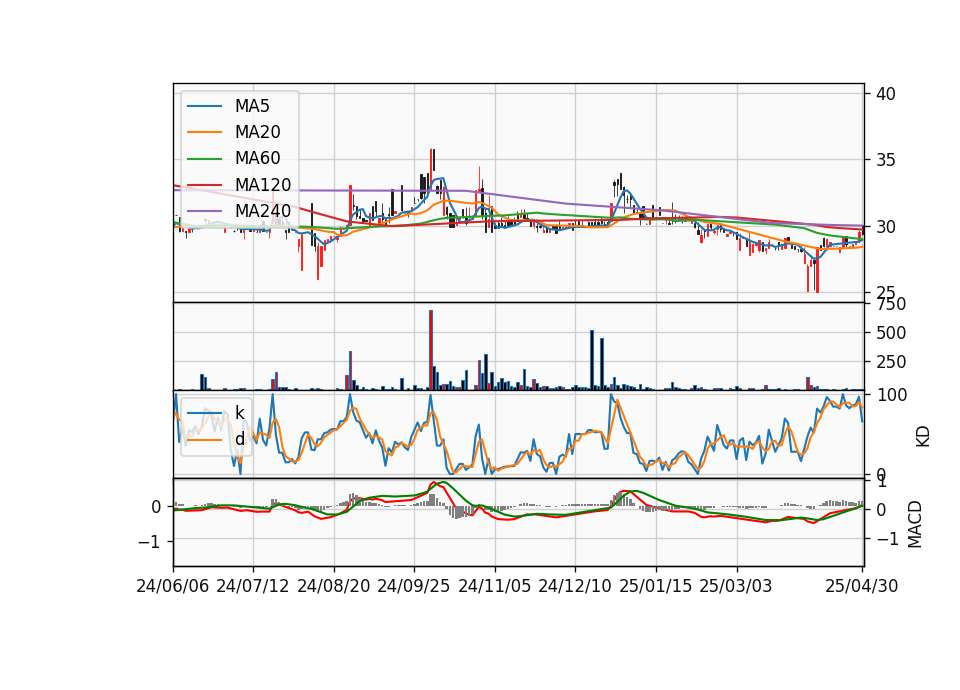Click the KD axis title
This screenshot has width=960, height=690.
click(x=923, y=437)
